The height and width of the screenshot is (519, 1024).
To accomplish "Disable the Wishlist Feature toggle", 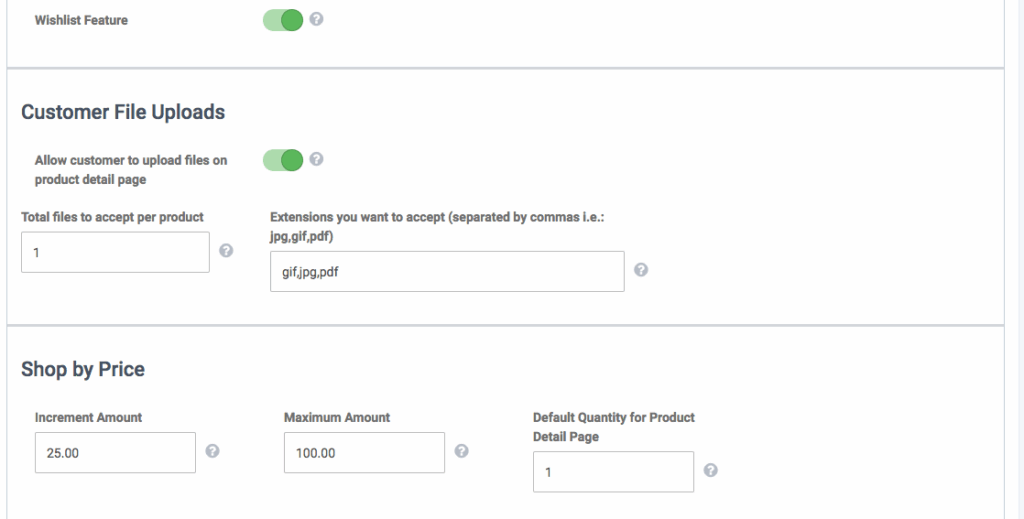I will 283,20.
